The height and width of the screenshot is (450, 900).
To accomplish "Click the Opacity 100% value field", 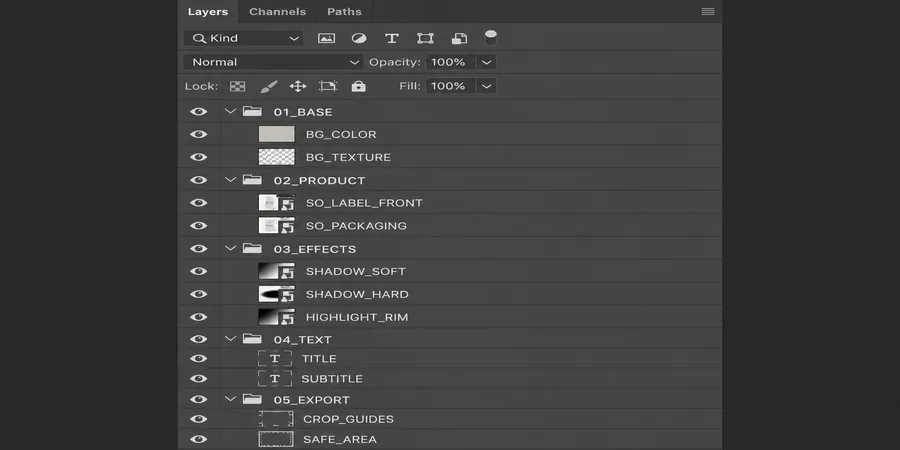I will [451, 62].
